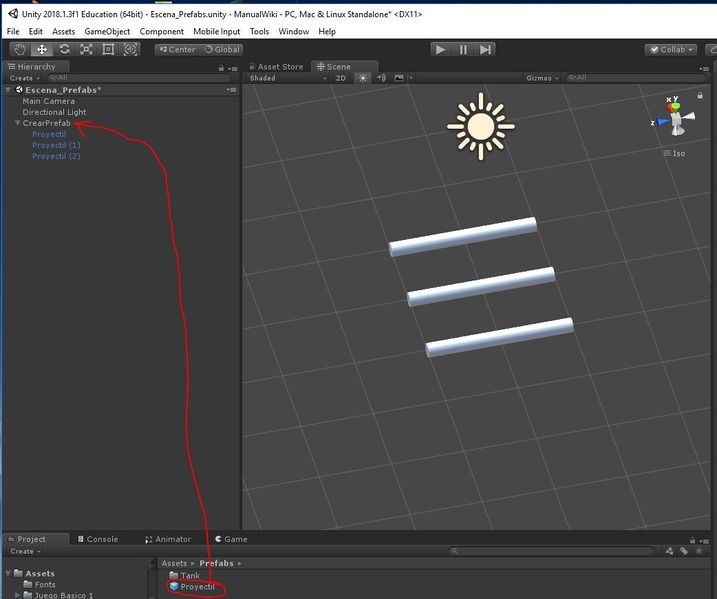Start Play mode
The width and height of the screenshot is (717, 599).
click(441, 49)
